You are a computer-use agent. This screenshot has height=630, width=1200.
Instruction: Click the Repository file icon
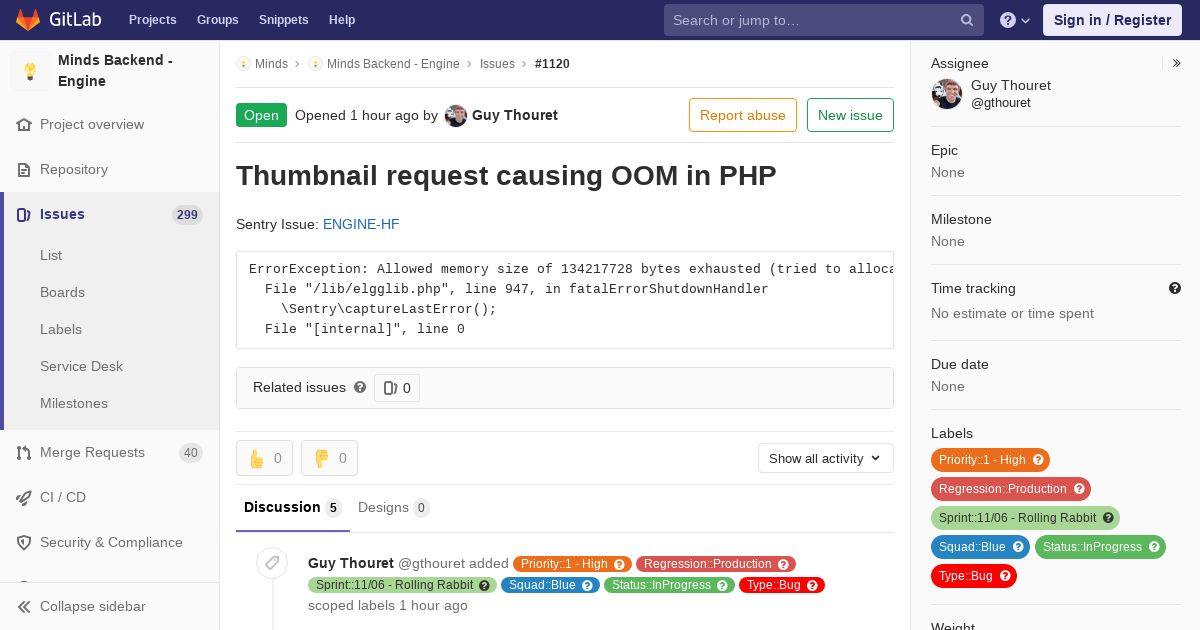pyautogui.click(x=24, y=170)
